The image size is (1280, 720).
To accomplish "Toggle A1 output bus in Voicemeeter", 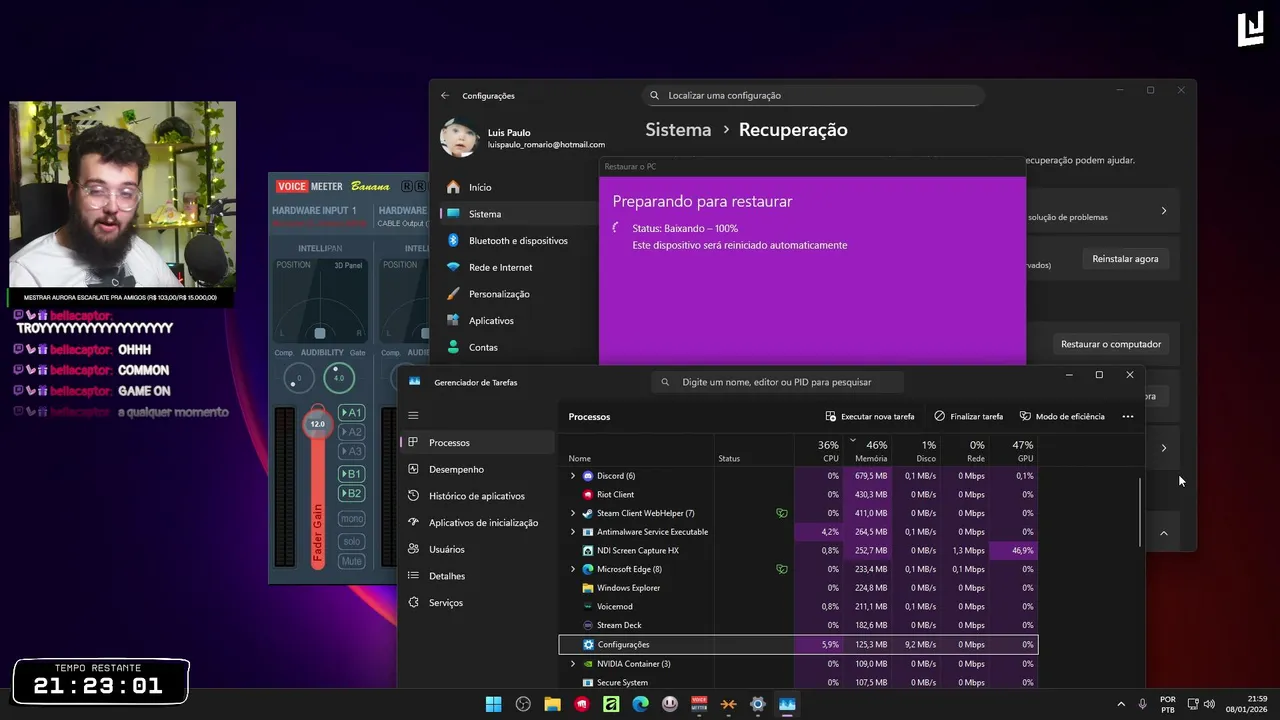I will 351,413.
